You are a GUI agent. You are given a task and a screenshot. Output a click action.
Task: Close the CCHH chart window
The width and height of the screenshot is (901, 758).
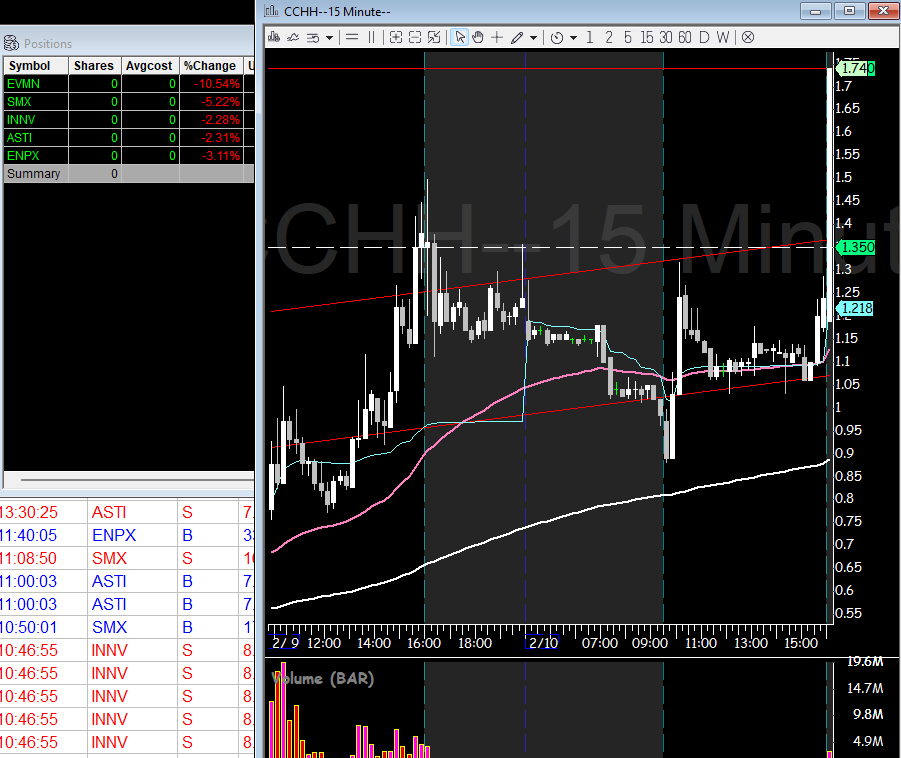tap(883, 11)
